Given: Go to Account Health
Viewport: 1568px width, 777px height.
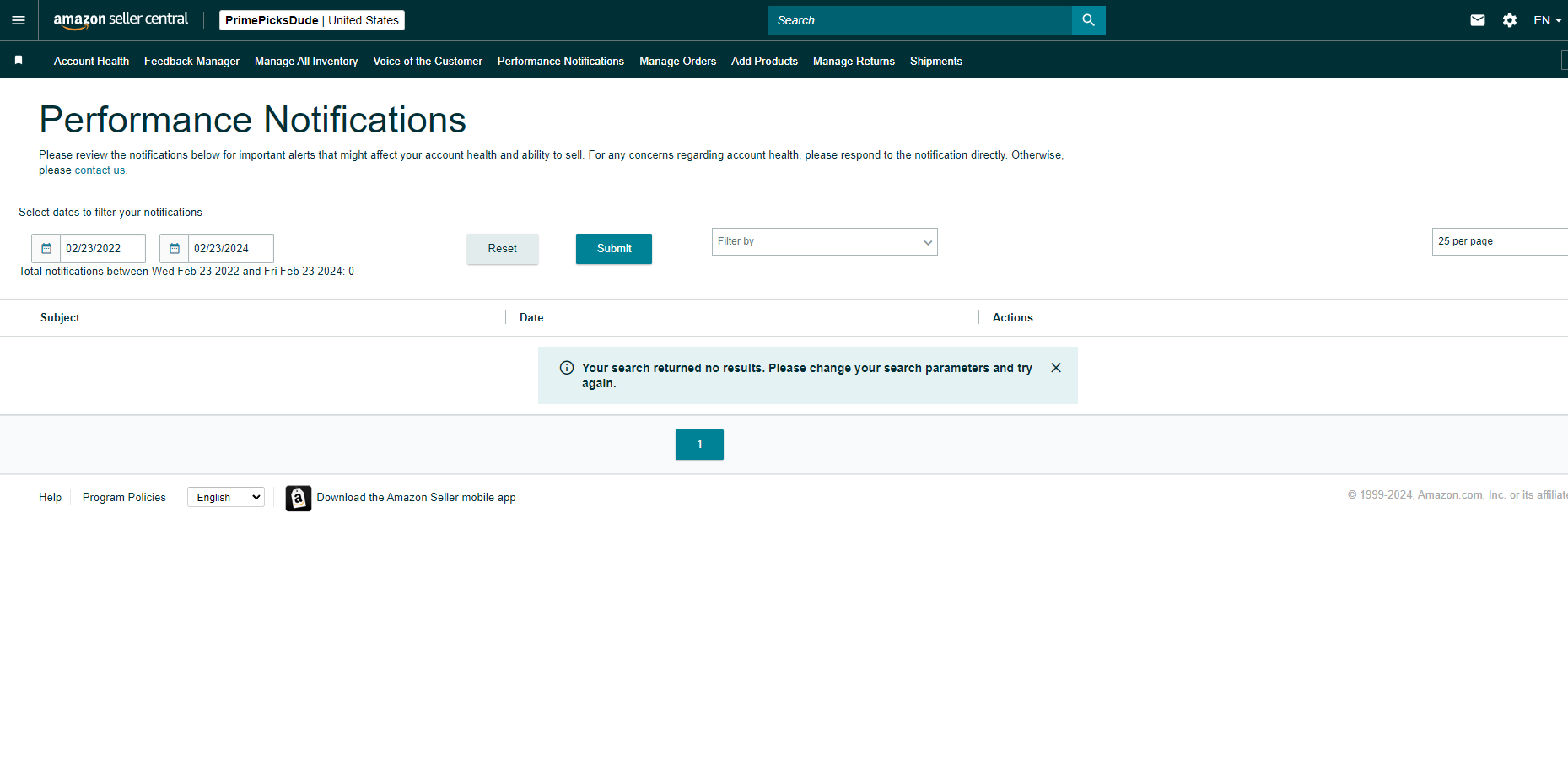Looking at the screenshot, I should [91, 61].
